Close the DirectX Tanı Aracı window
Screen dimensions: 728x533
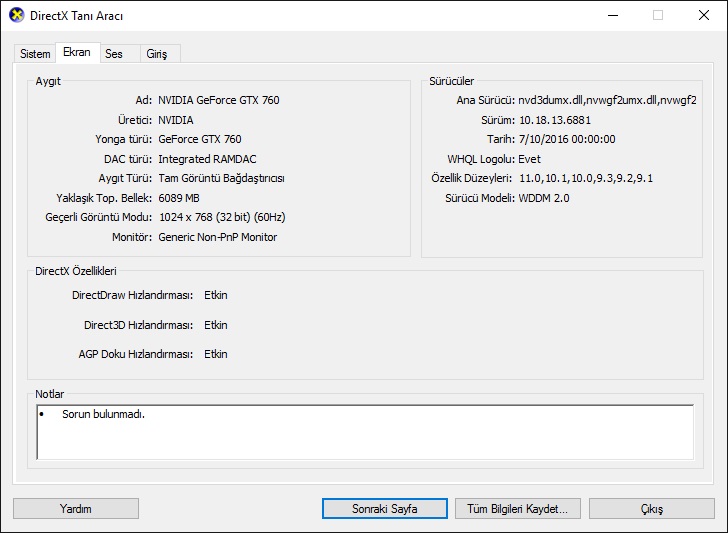pos(704,15)
